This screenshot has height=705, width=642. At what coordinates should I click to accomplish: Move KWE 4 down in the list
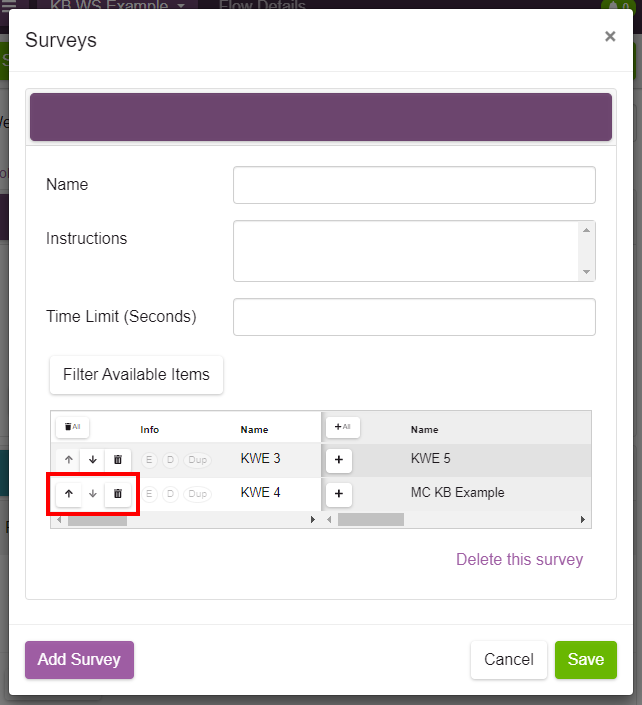point(93,494)
